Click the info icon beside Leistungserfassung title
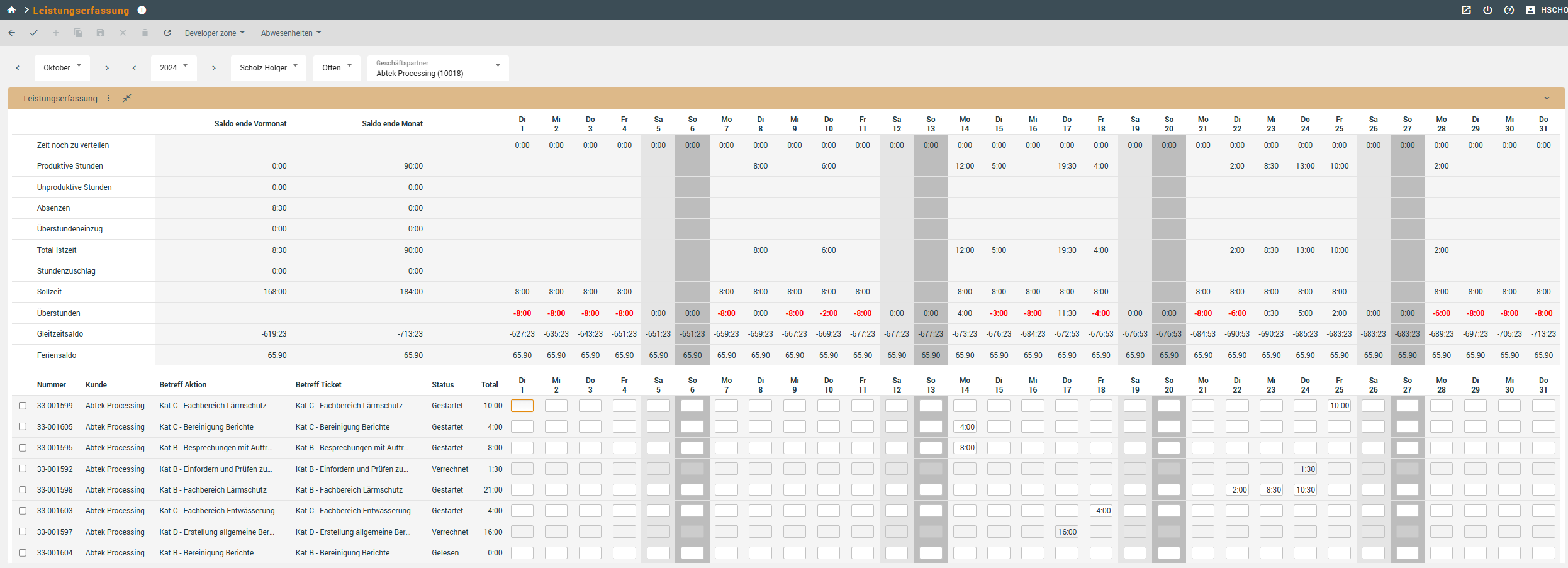This screenshot has height=568, width=1568. (142, 10)
